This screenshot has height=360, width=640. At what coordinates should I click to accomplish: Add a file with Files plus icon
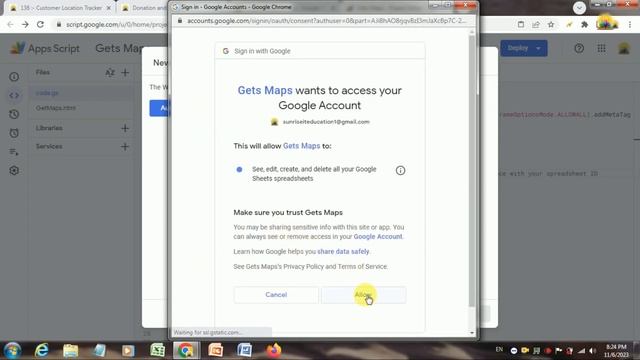(x=125, y=73)
